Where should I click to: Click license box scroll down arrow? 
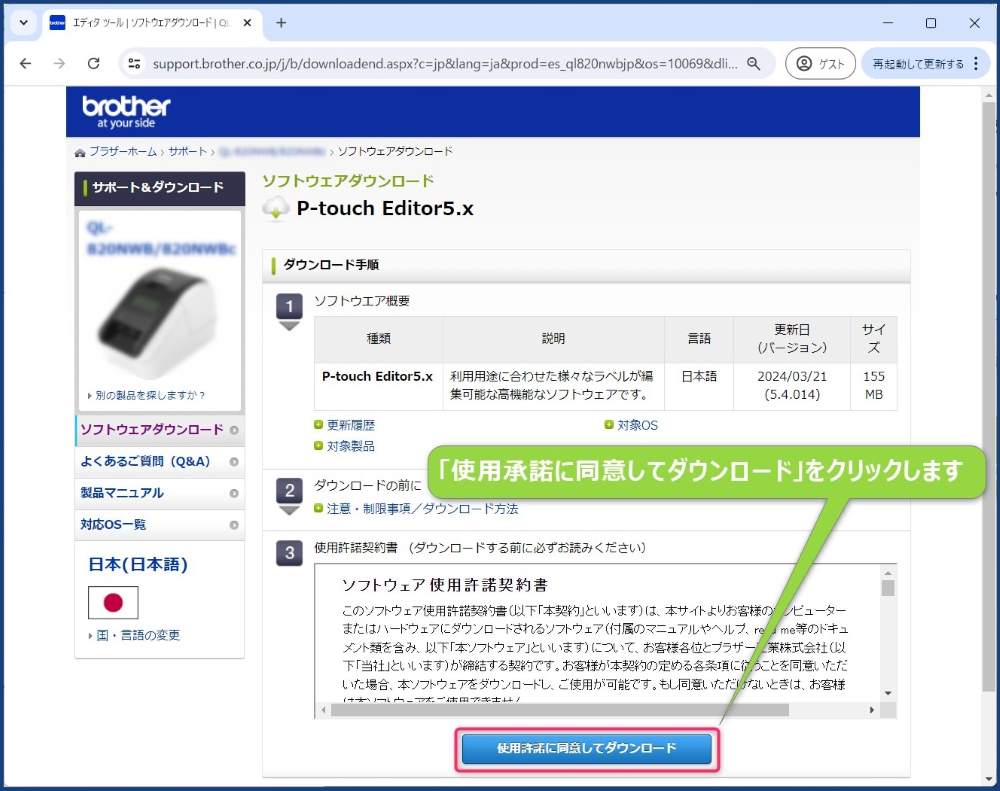point(888,693)
